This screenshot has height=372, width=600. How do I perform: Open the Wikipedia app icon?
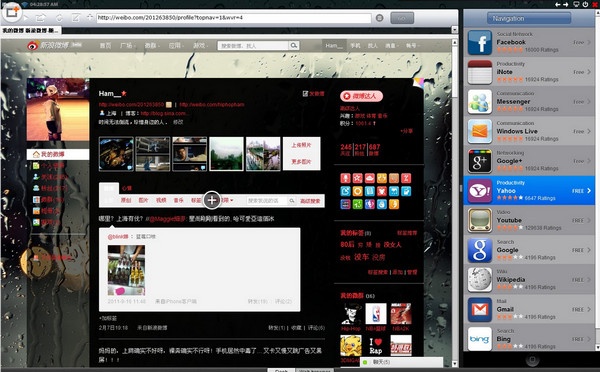click(479, 280)
